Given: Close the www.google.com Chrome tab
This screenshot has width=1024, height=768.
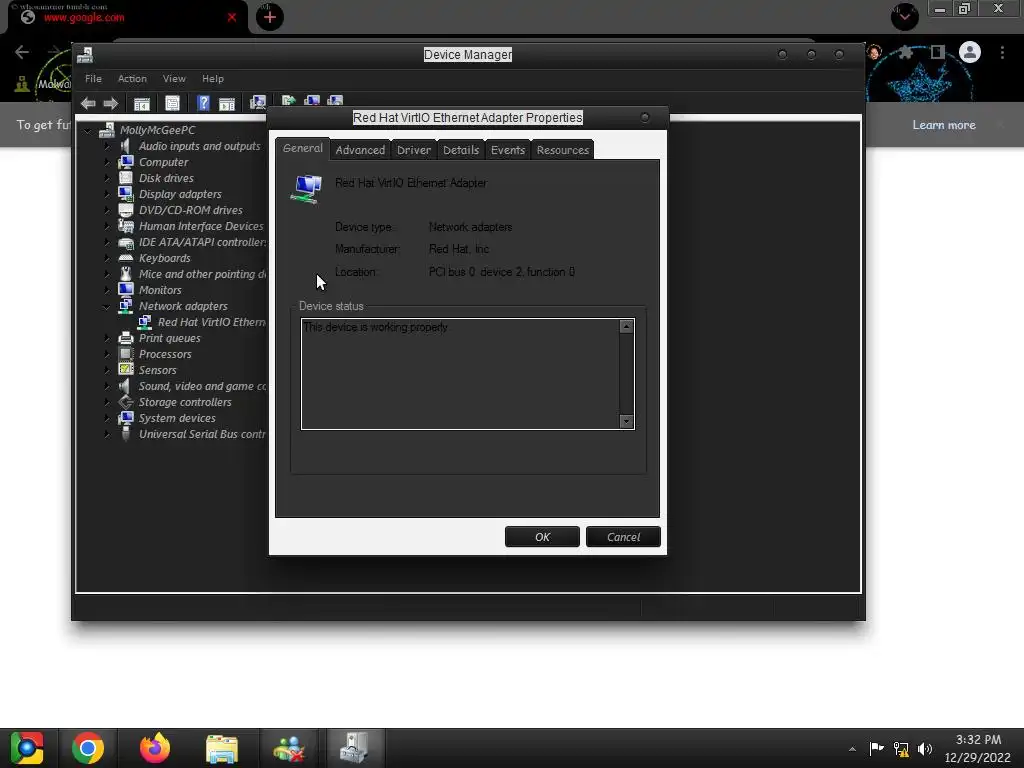Looking at the screenshot, I should point(232,17).
